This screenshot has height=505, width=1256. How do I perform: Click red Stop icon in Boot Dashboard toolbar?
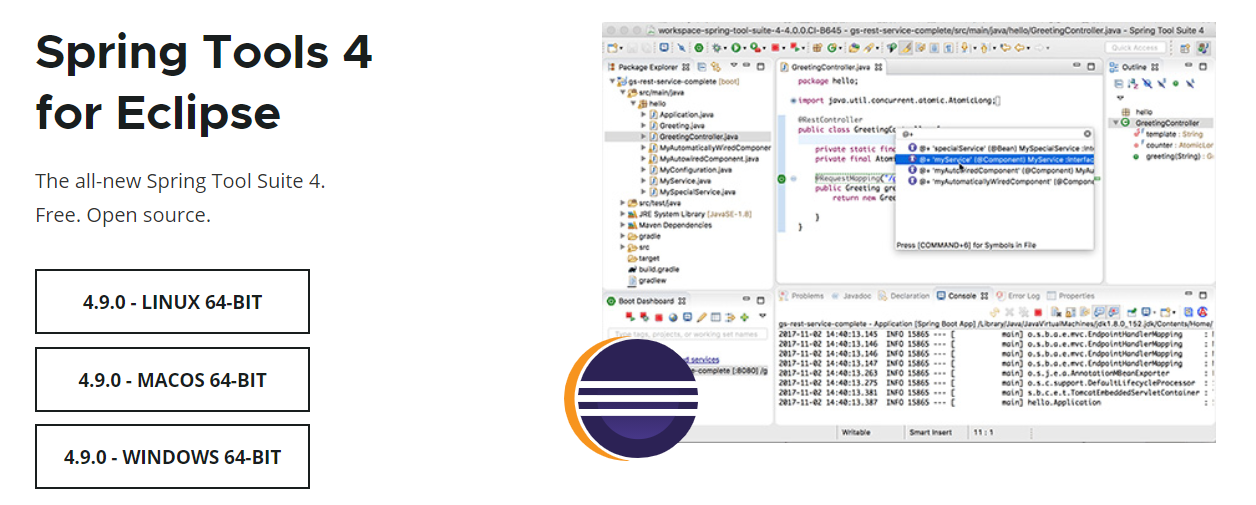coord(659,317)
